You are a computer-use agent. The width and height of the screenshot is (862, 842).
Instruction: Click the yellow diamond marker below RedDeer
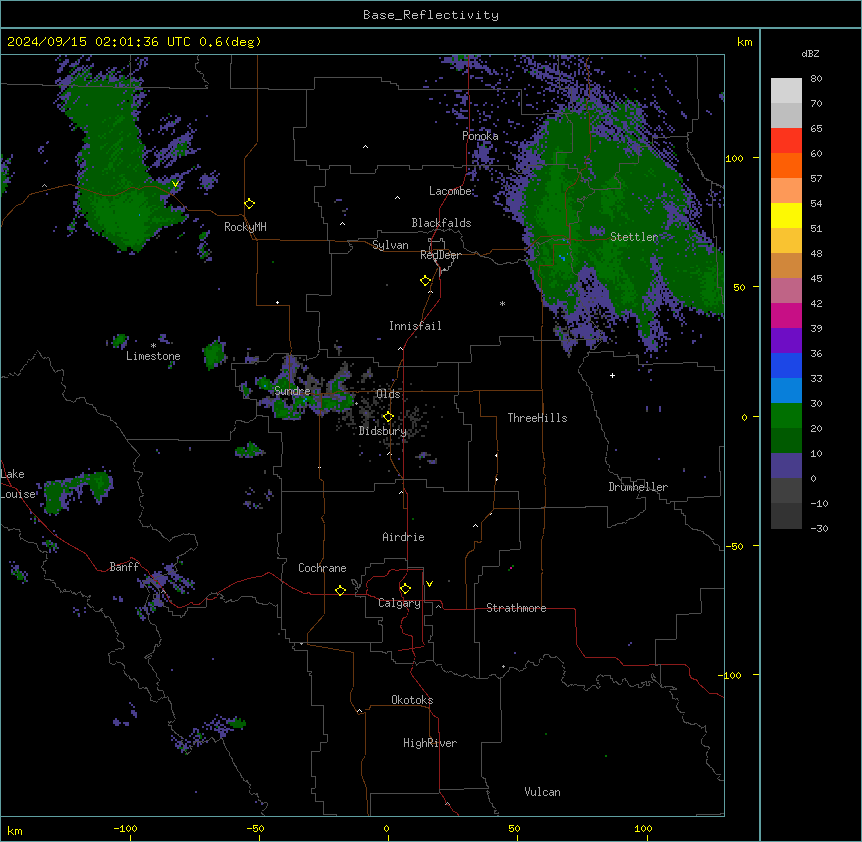(x=426, y=281)
